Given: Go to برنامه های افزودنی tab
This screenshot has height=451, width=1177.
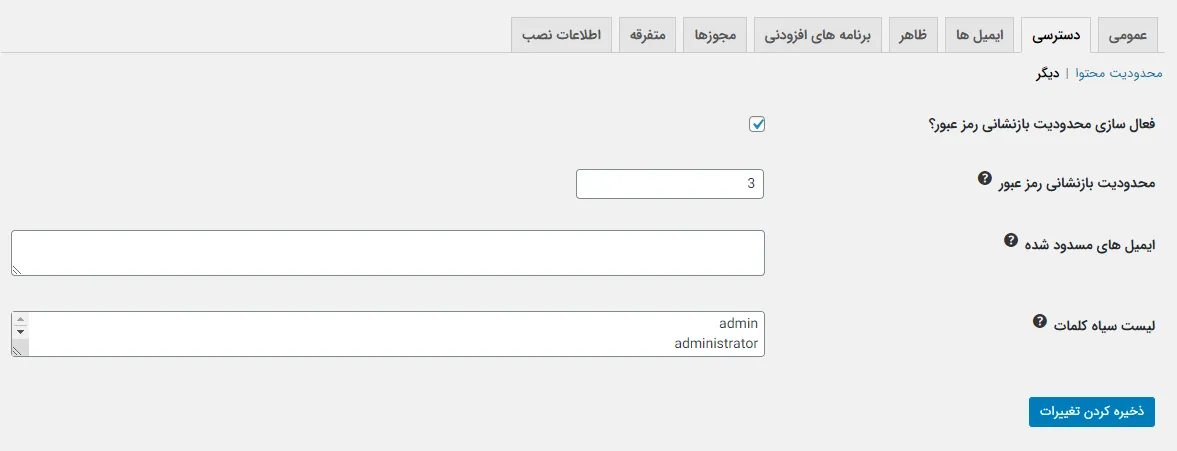Looking at the screenshot, I should coord(817,35).
